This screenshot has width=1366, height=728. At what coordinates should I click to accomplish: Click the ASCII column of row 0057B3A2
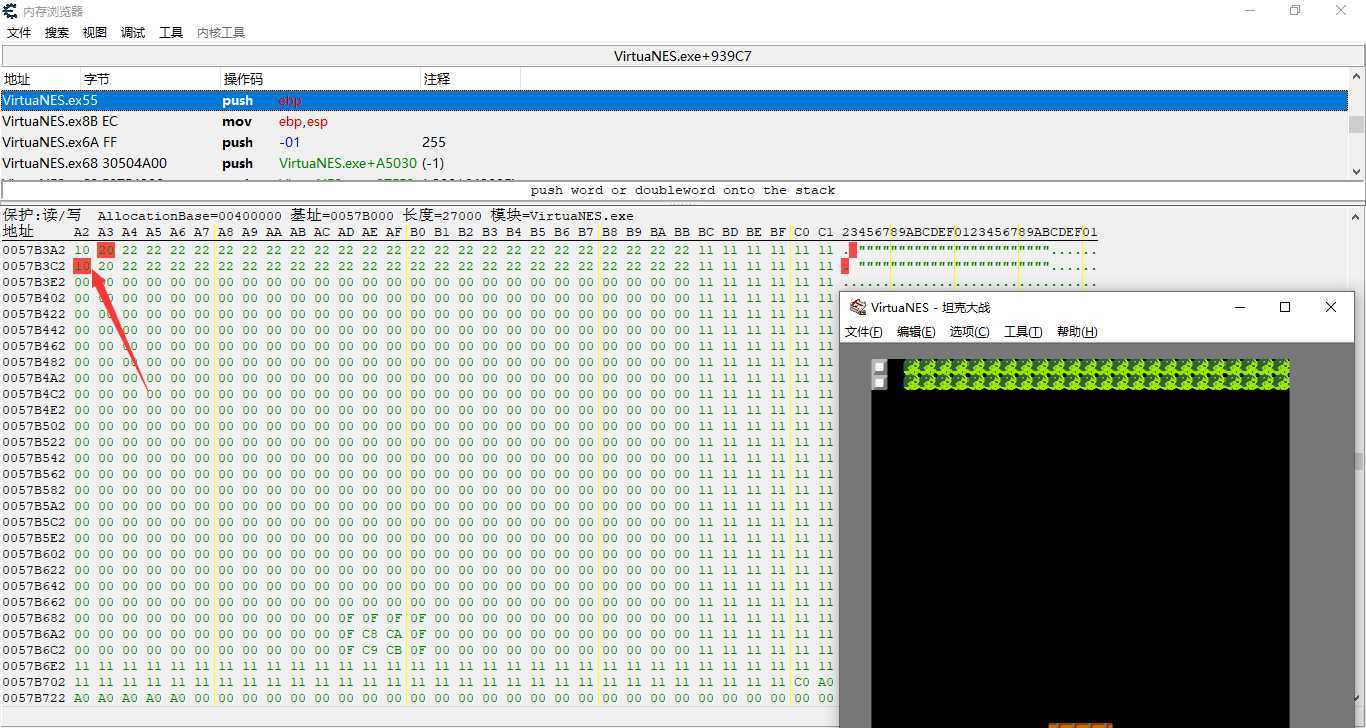click(x=969, y=250)
